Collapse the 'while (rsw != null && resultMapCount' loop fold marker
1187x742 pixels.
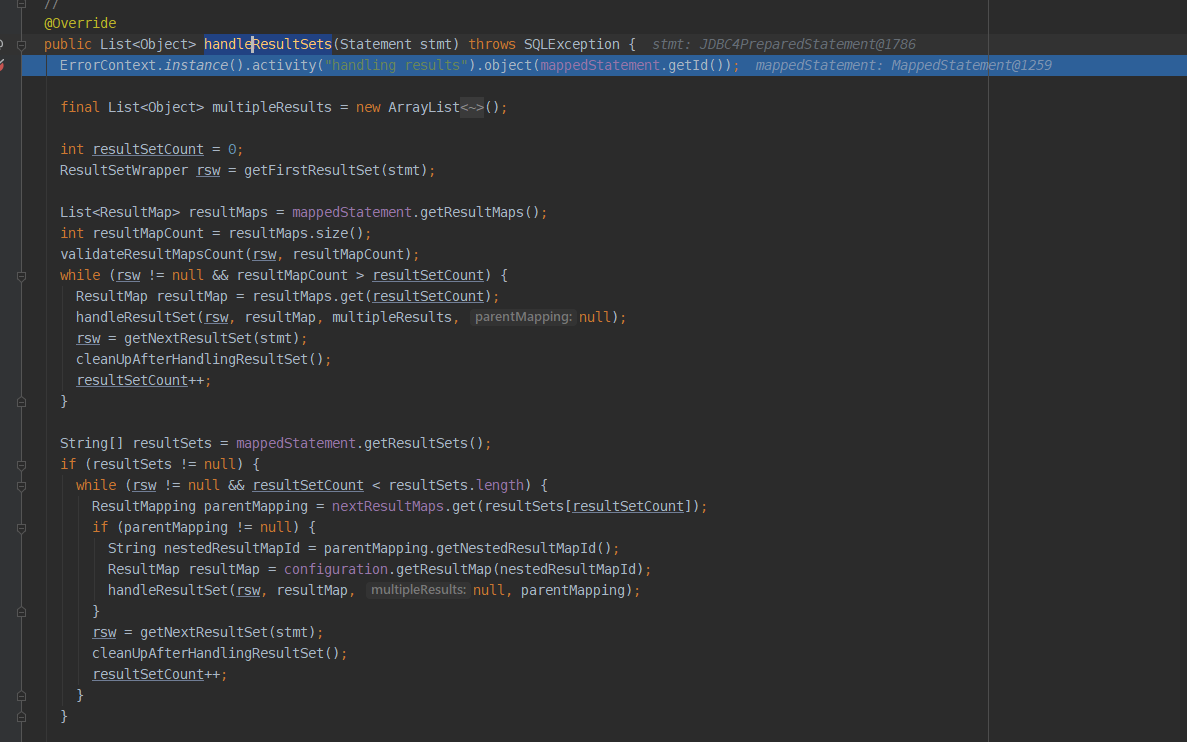21,276
